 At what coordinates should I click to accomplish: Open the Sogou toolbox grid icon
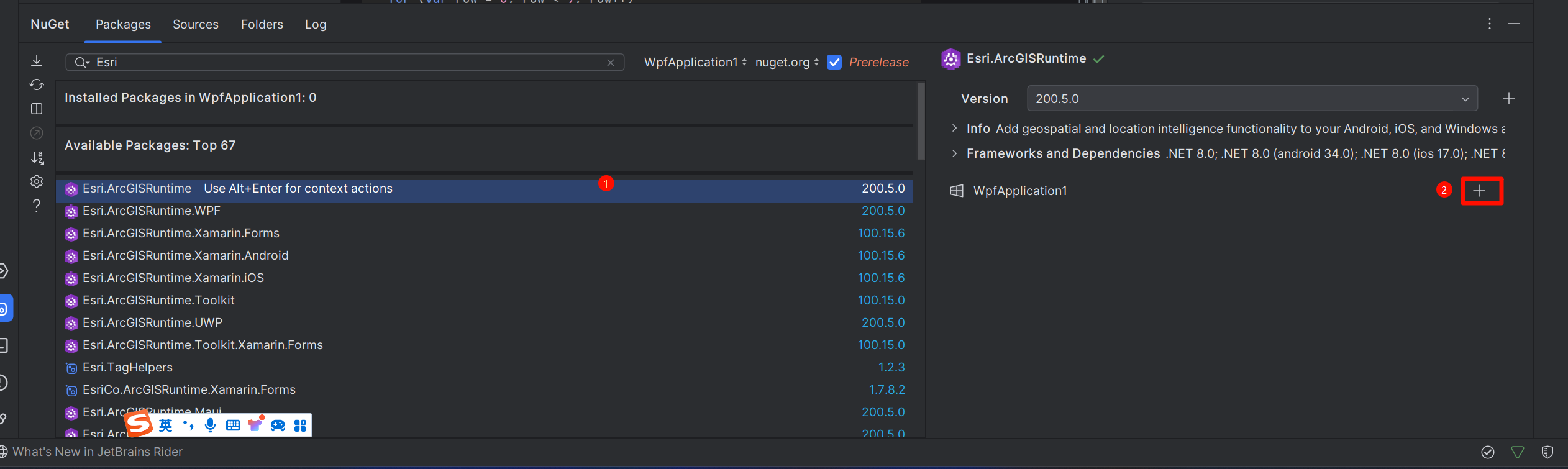click(300, 426)
